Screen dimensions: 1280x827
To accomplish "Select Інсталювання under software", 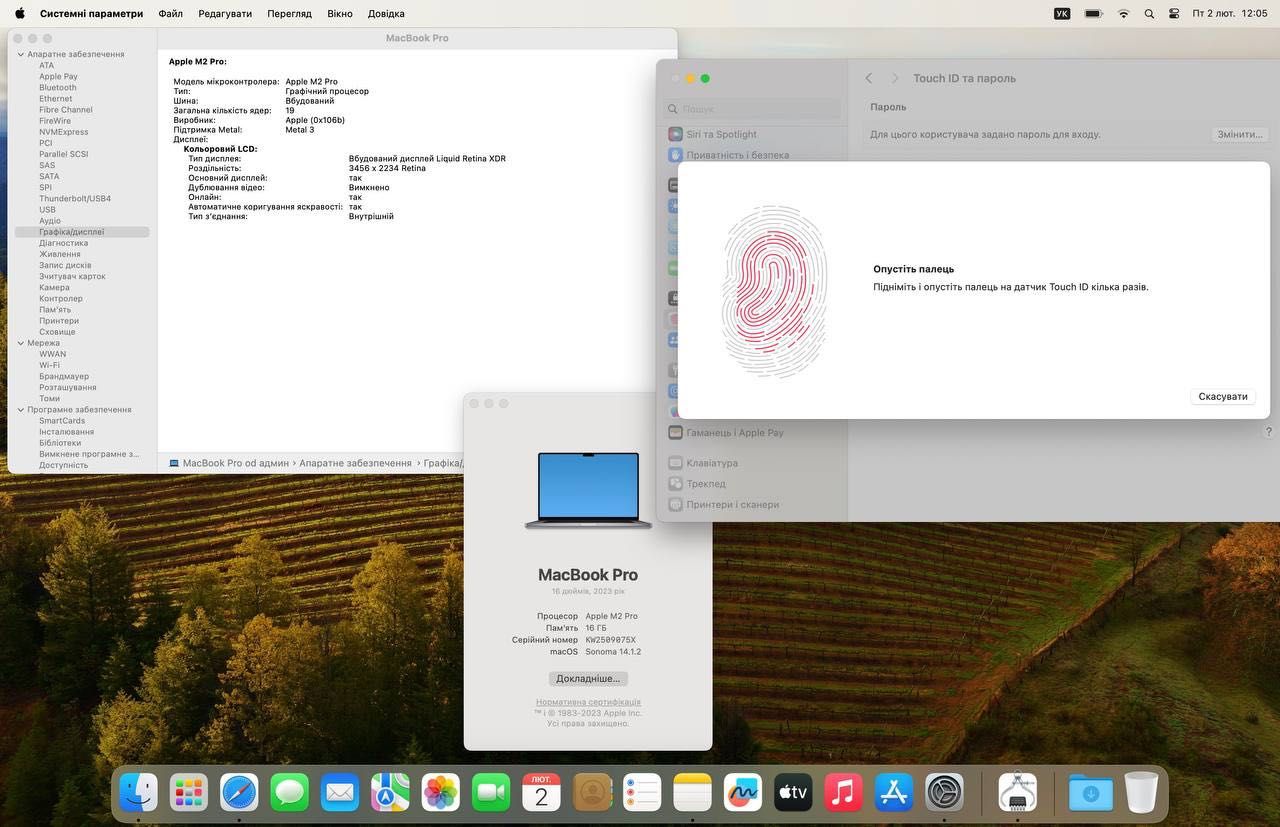I will click(67, 432).
